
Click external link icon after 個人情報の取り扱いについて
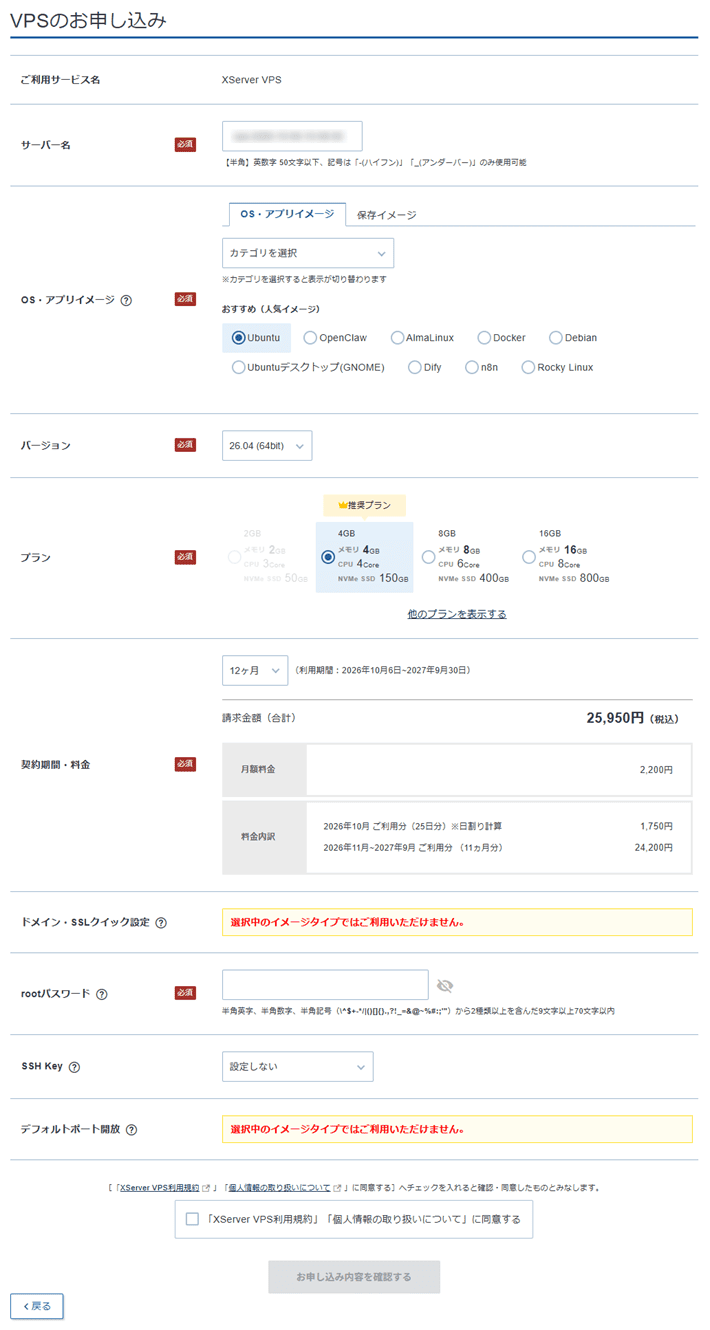[337, 1188]
